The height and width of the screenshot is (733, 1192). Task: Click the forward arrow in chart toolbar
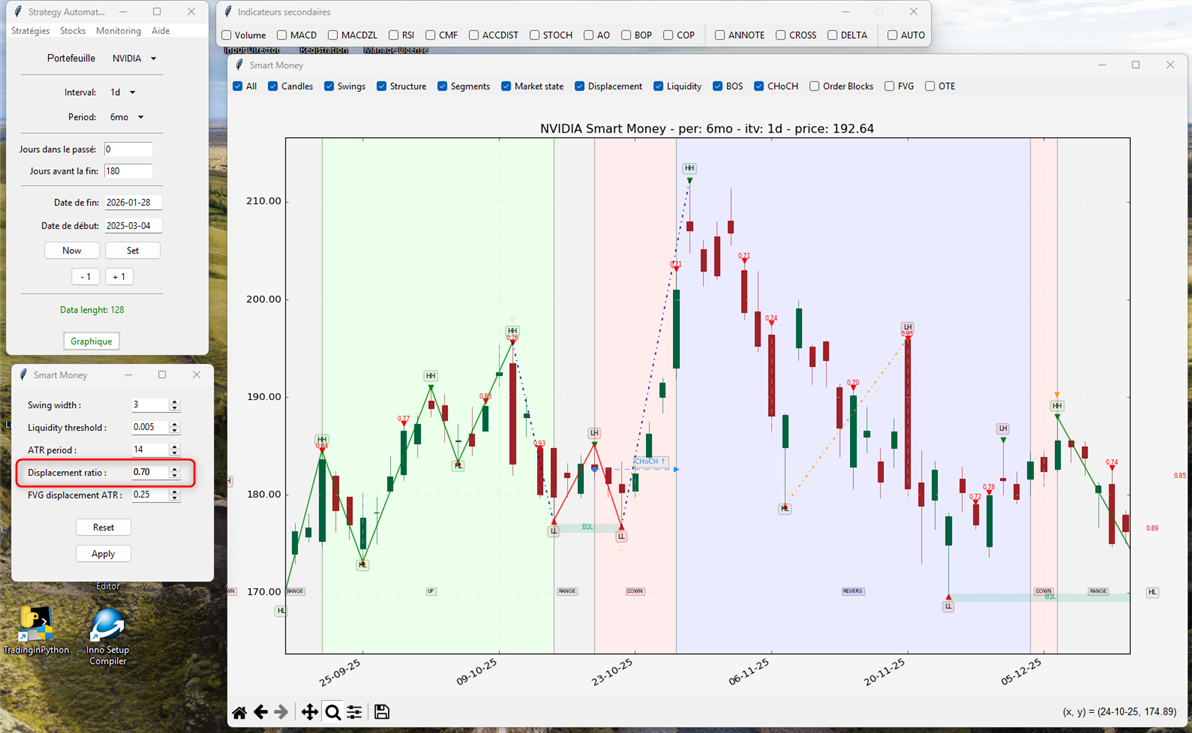click(x=281, y=712)
